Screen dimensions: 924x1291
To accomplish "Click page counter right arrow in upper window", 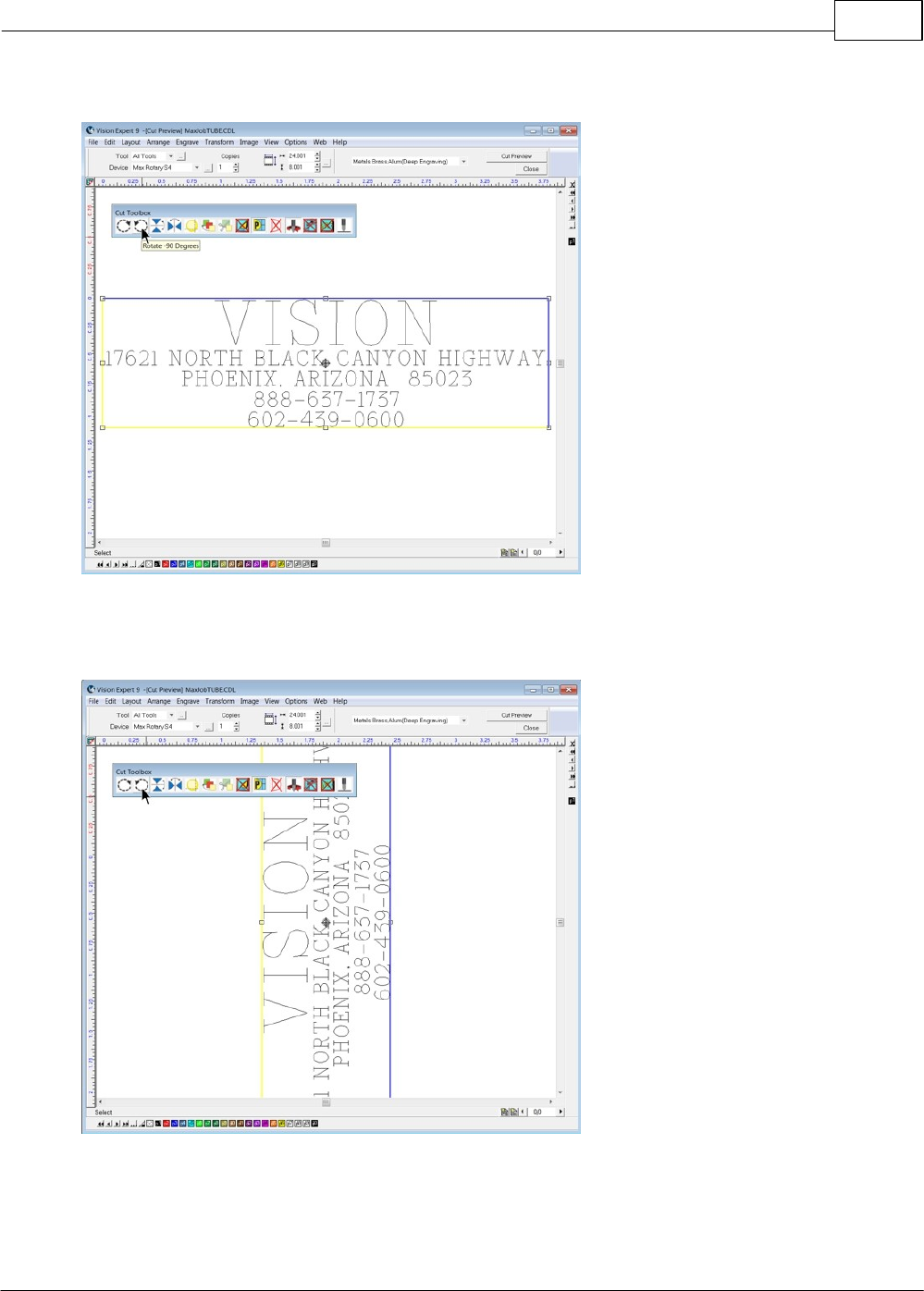I will [x=561, y=552].
